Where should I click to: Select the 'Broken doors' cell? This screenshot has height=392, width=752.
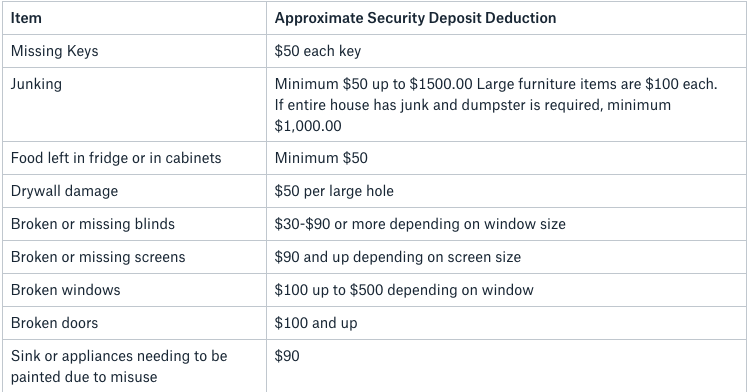click(x=54, y=323)
